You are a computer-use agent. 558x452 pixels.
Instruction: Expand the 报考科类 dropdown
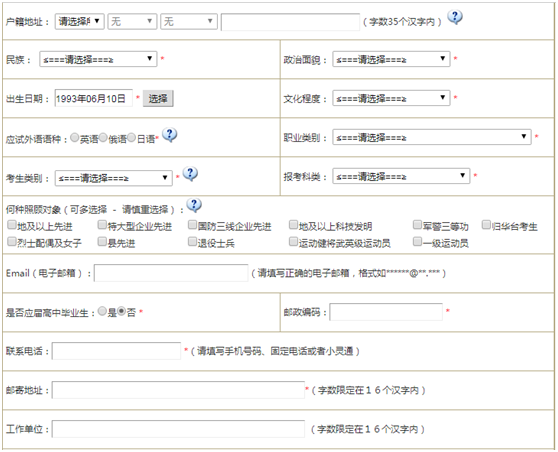[x=401, y=176]
